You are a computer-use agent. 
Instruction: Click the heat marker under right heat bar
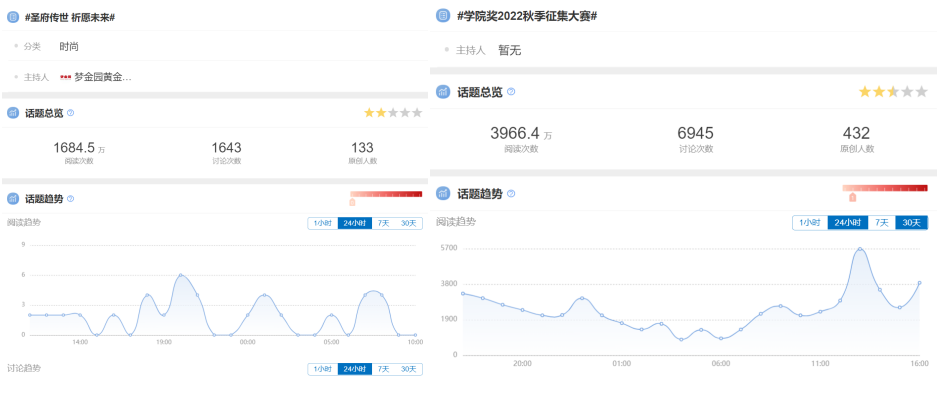tap(852, 197)
